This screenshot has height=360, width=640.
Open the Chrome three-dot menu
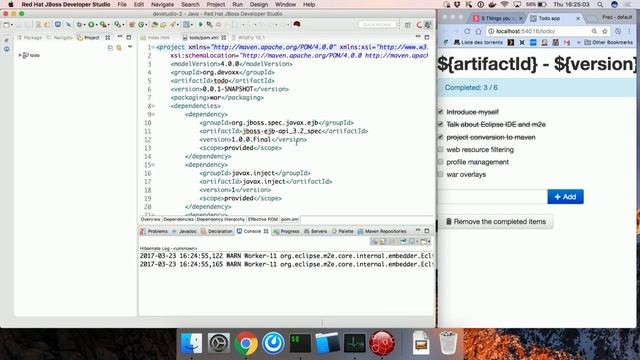pyautogui.click(x=630, y=31)
